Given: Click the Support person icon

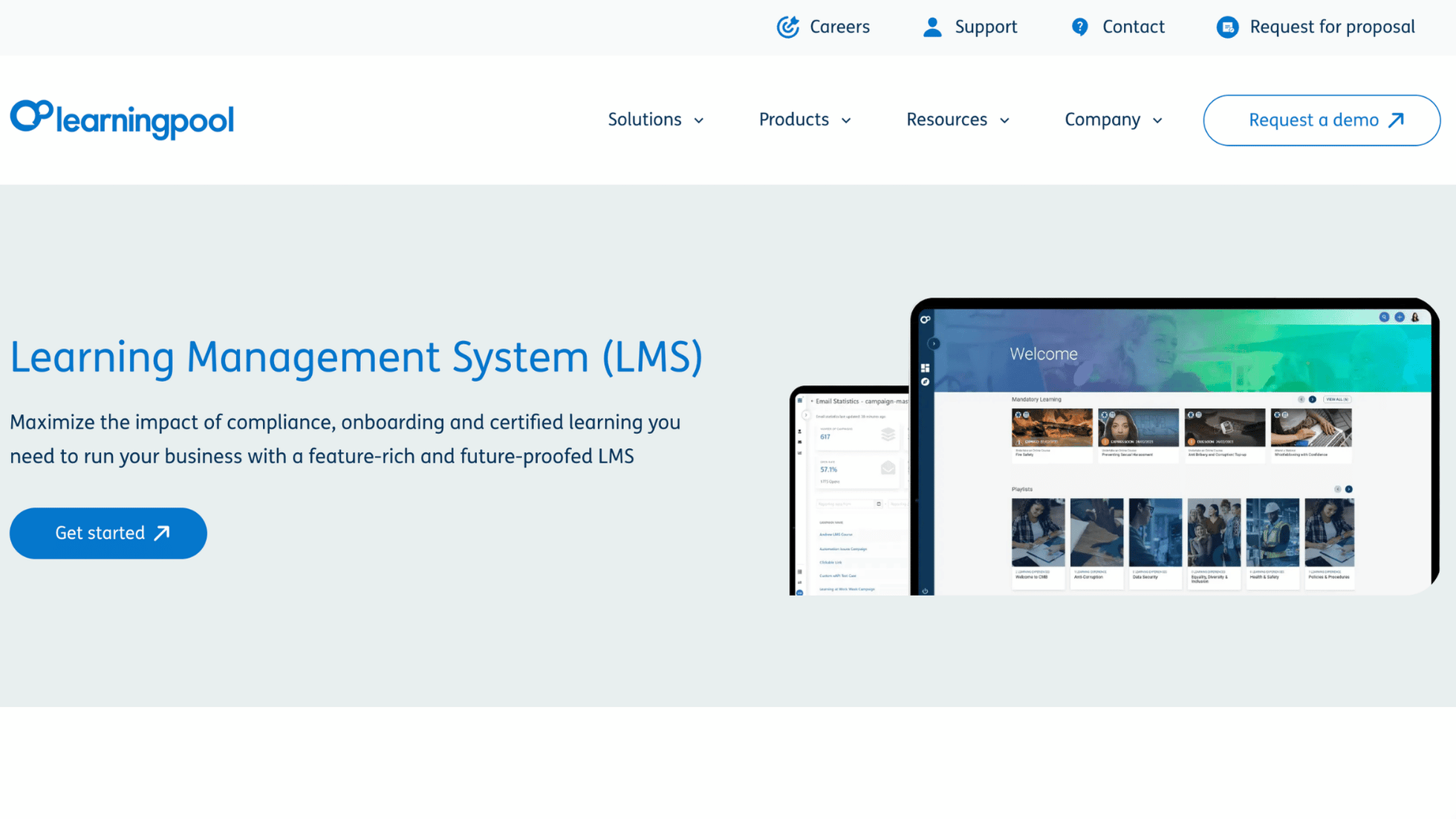Looking at the screenshot, I should 932,27.
